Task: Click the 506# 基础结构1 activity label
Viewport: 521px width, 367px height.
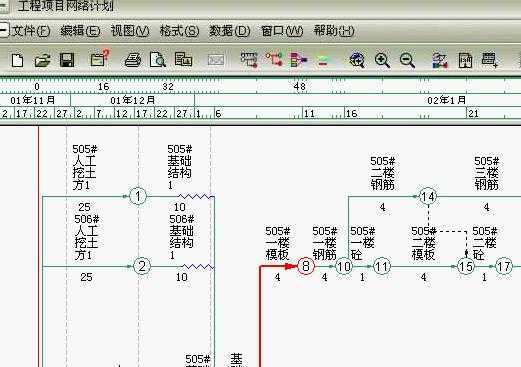Action: pos(182,237)
